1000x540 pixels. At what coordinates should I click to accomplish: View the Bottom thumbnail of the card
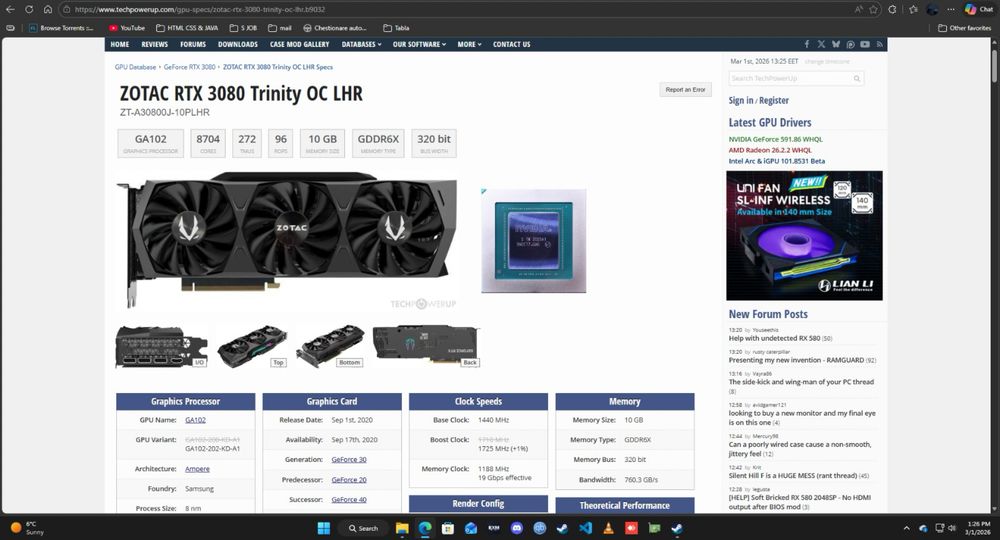tap(330, 347)
